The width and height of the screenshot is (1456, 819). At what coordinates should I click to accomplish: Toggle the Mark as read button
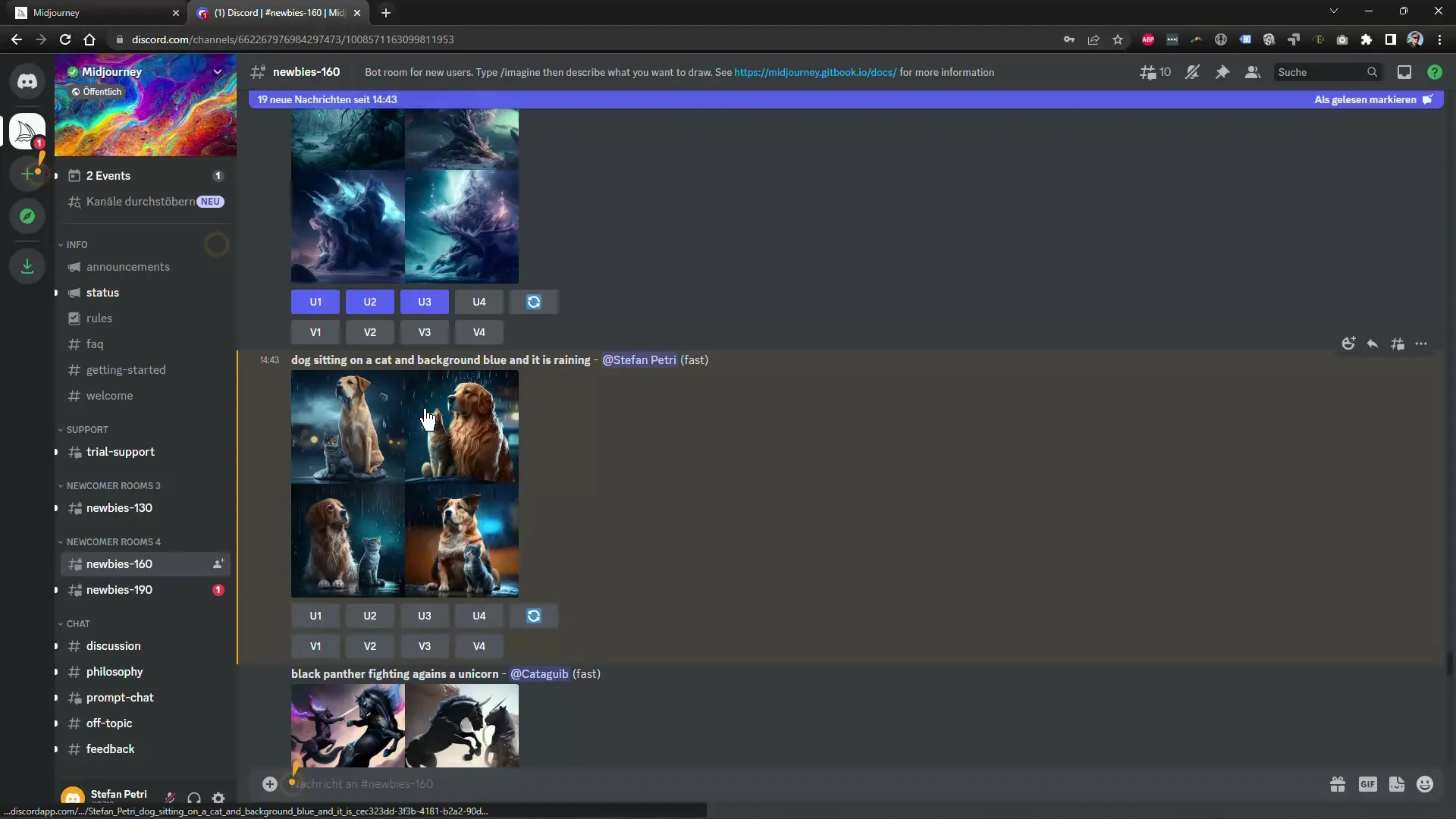tap(1374, 99)
